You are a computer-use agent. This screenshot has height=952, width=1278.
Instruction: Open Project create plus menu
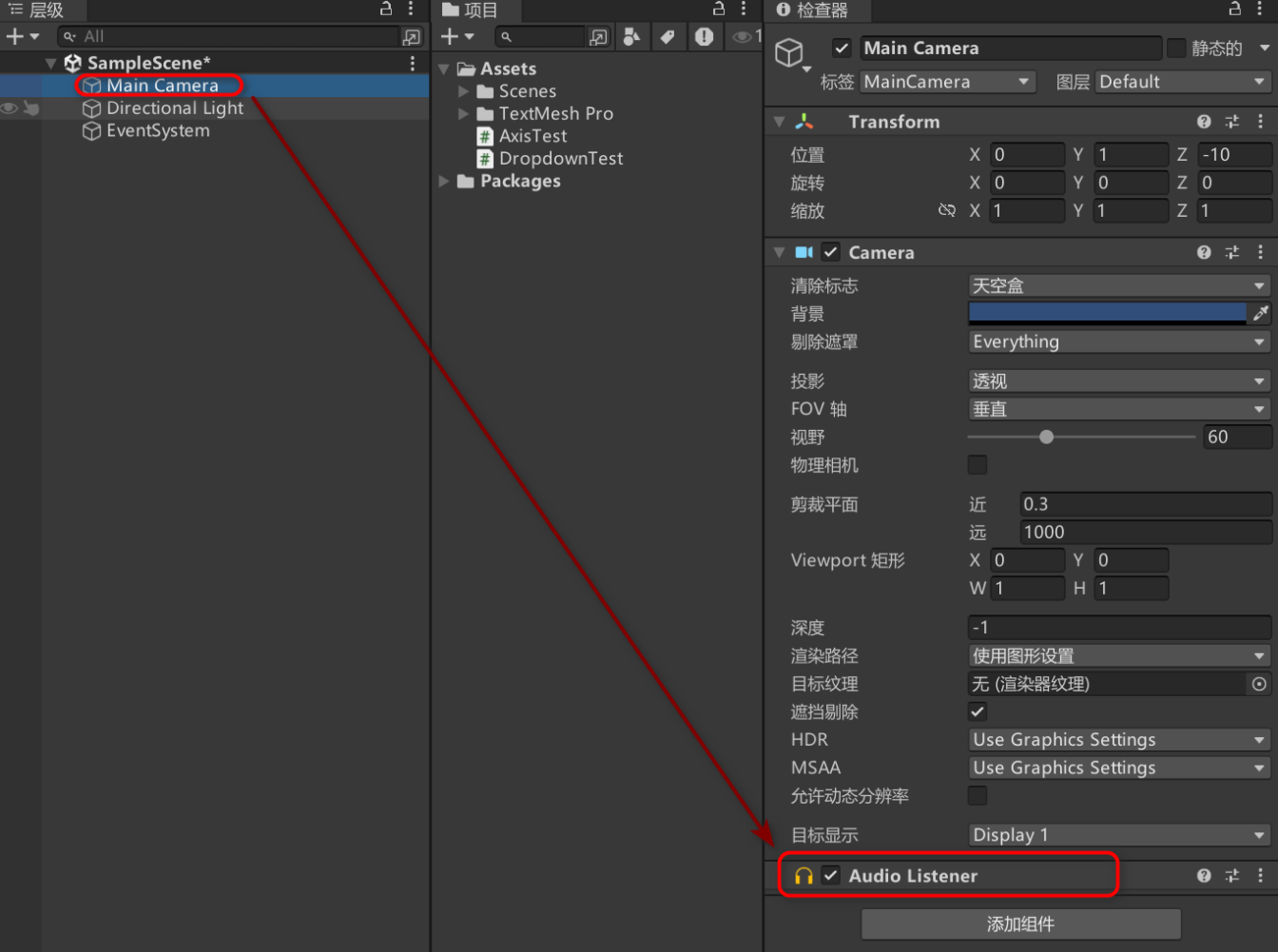(x=458, y=36)
